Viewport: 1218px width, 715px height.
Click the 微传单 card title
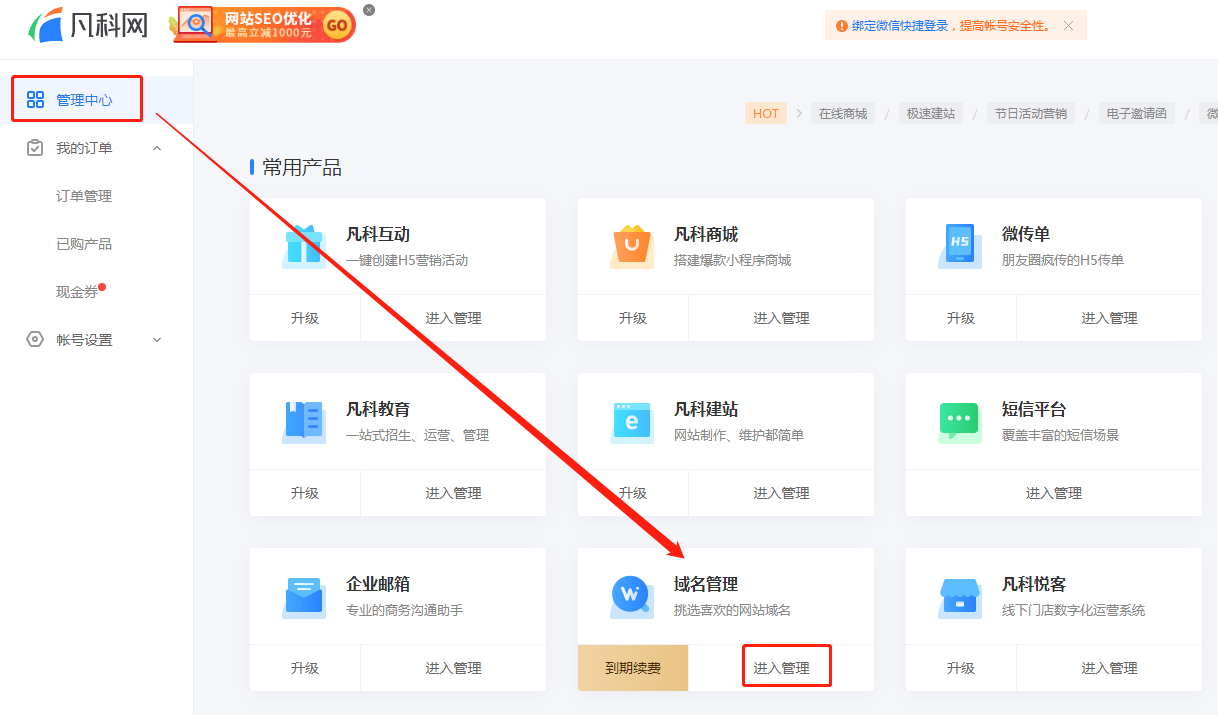1026,235
